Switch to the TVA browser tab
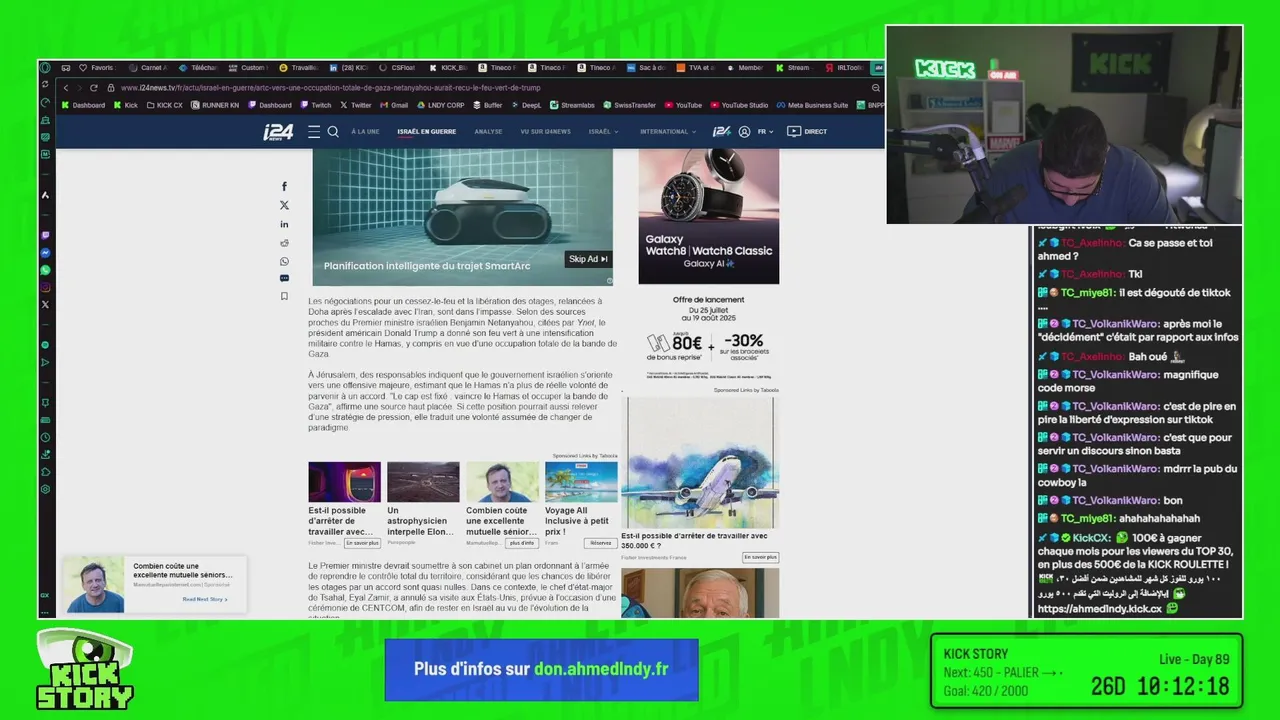The image size is (1280, 720). click(x=696, y=68)
